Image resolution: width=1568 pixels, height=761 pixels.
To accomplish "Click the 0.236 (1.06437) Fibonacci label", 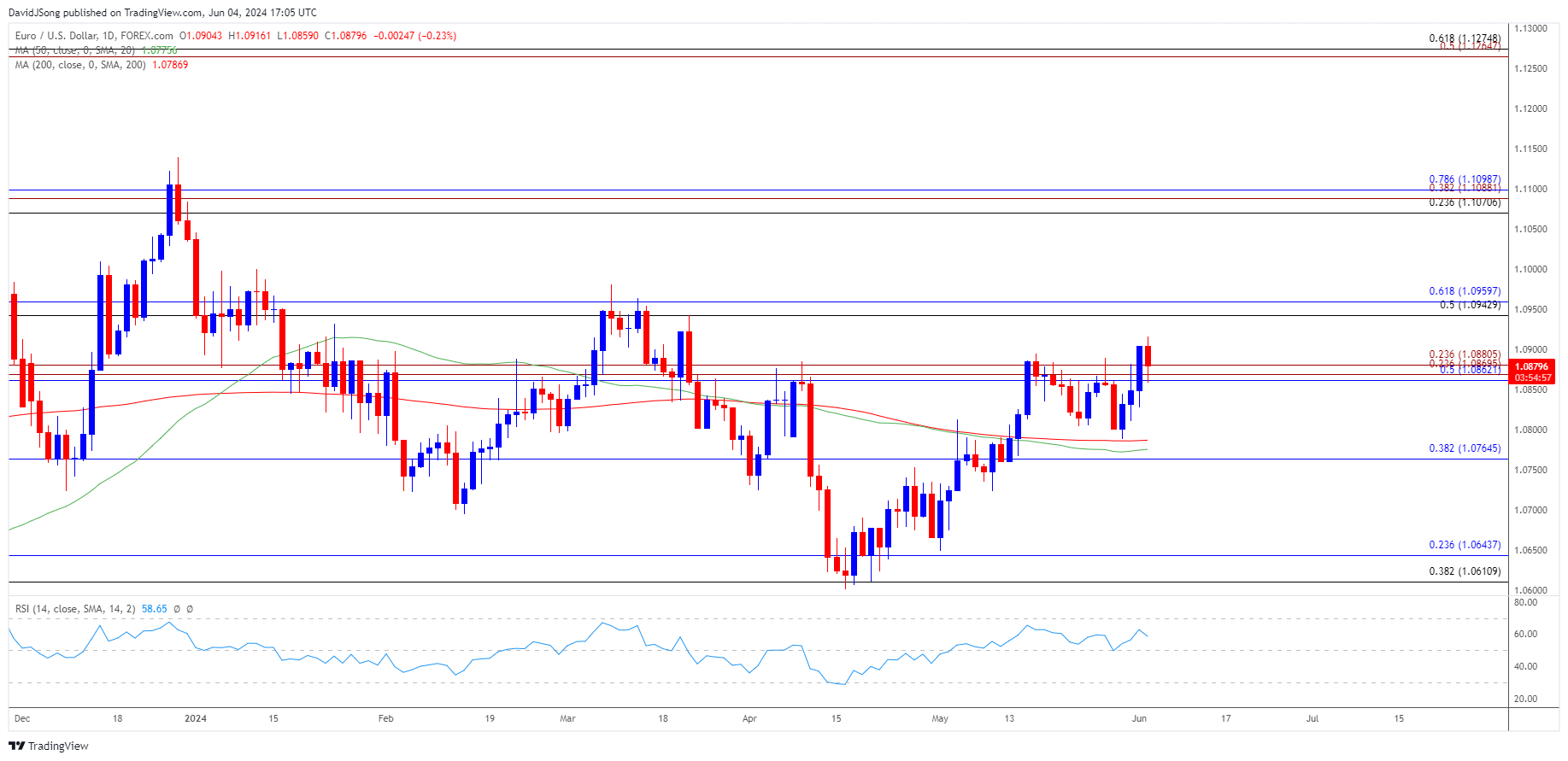I will (1465, 545).
